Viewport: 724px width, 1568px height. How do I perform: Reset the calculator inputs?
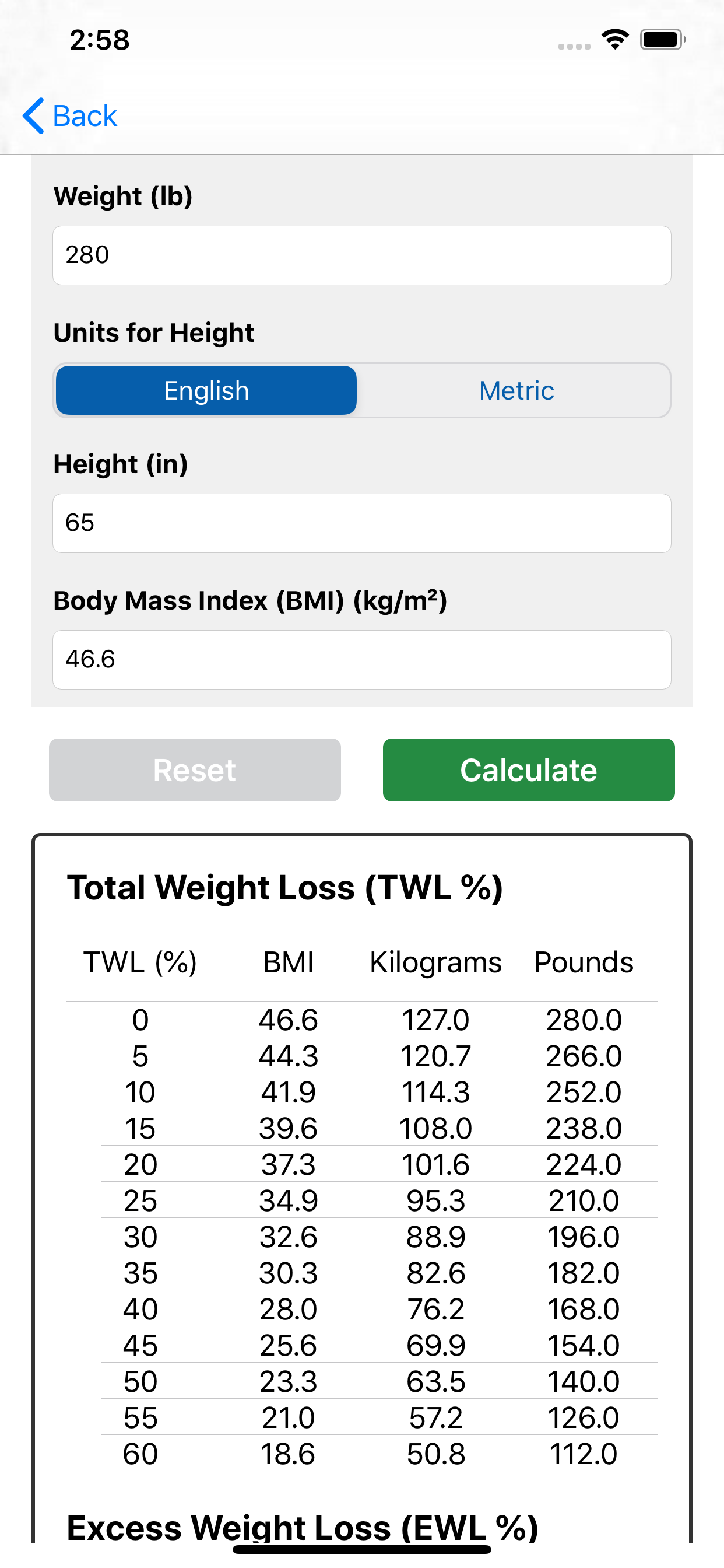194,769
